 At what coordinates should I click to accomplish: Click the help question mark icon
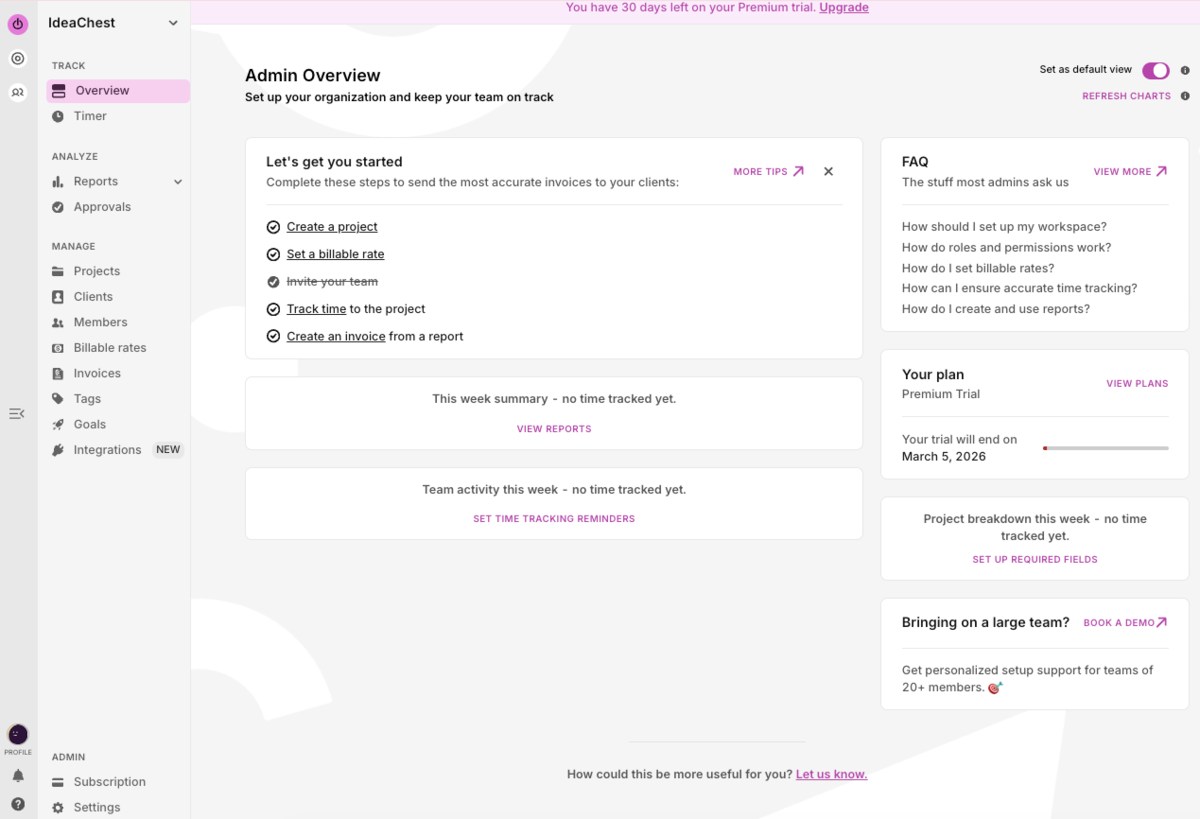coord(17,803)
